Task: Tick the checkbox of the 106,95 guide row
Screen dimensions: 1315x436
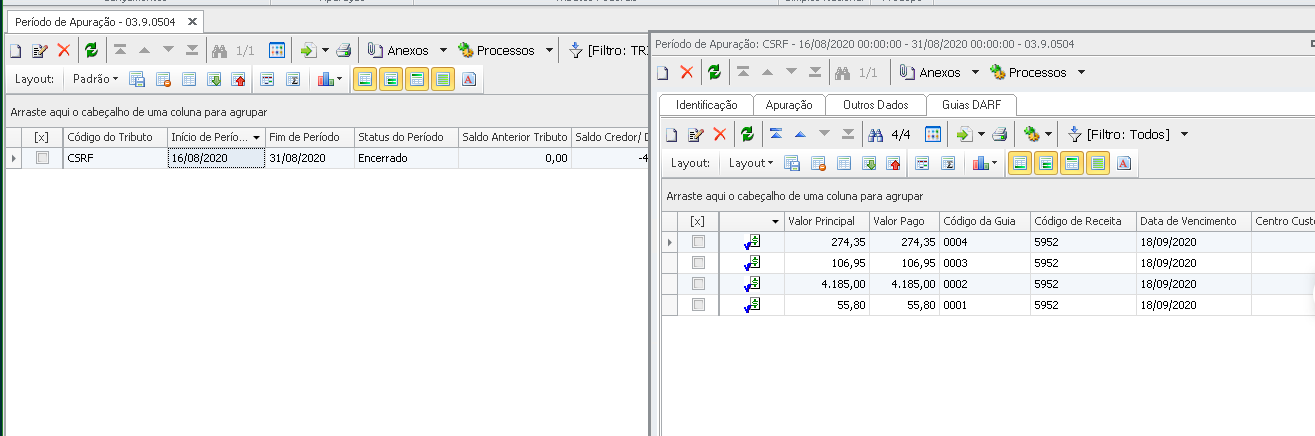Action: coord(699,263)
